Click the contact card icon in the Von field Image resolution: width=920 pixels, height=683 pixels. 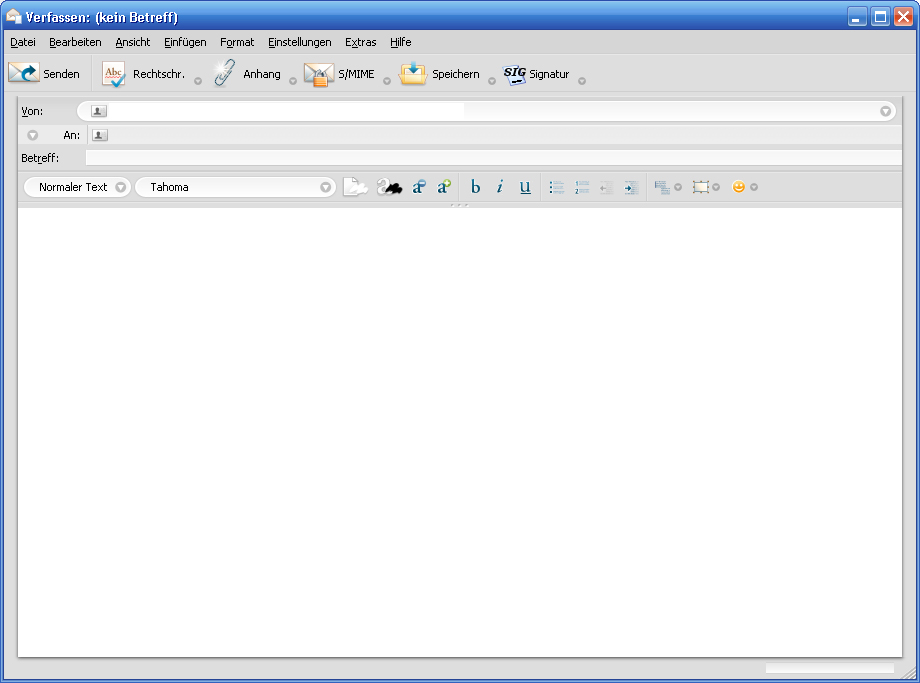99,111
